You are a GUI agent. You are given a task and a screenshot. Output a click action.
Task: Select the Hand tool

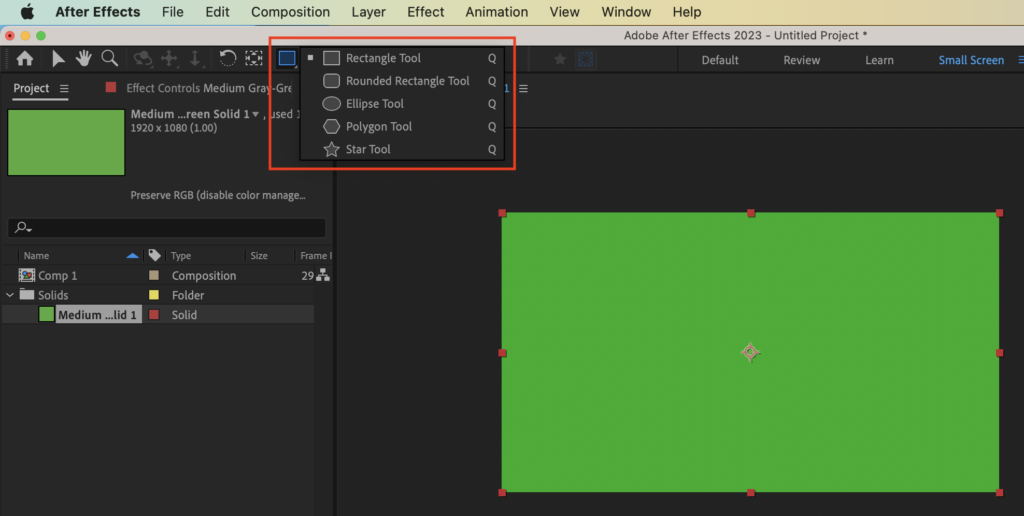(84, 59)
